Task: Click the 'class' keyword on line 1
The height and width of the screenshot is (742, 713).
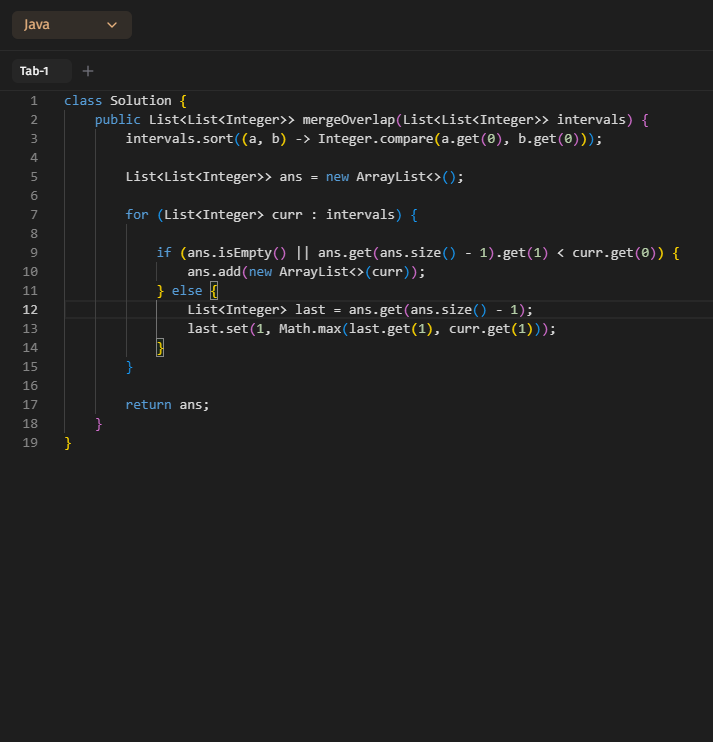Action: point(83,101)
